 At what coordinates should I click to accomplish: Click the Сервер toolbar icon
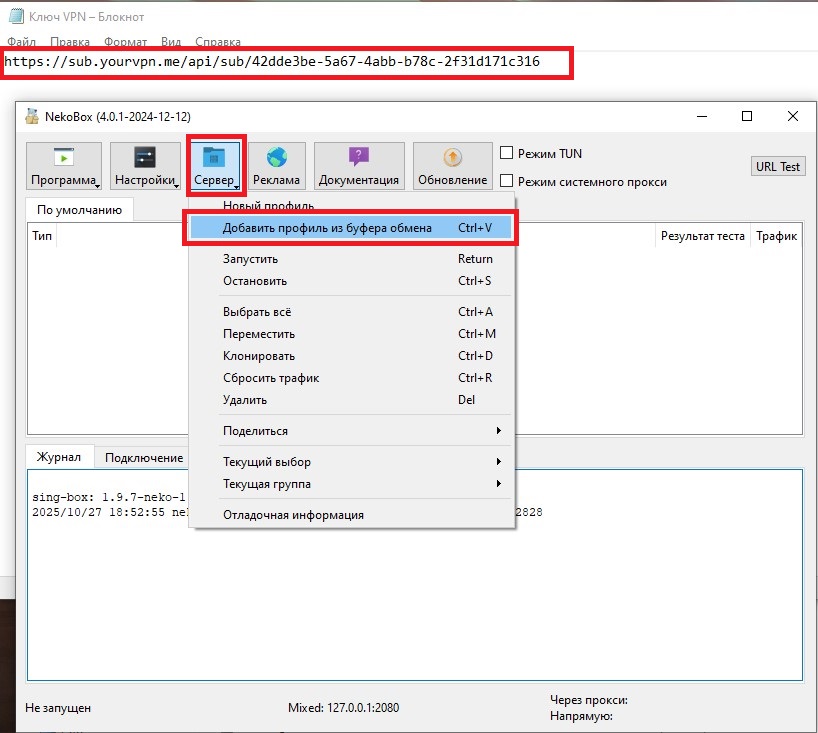pyautogui.click(x=214, y=158)
